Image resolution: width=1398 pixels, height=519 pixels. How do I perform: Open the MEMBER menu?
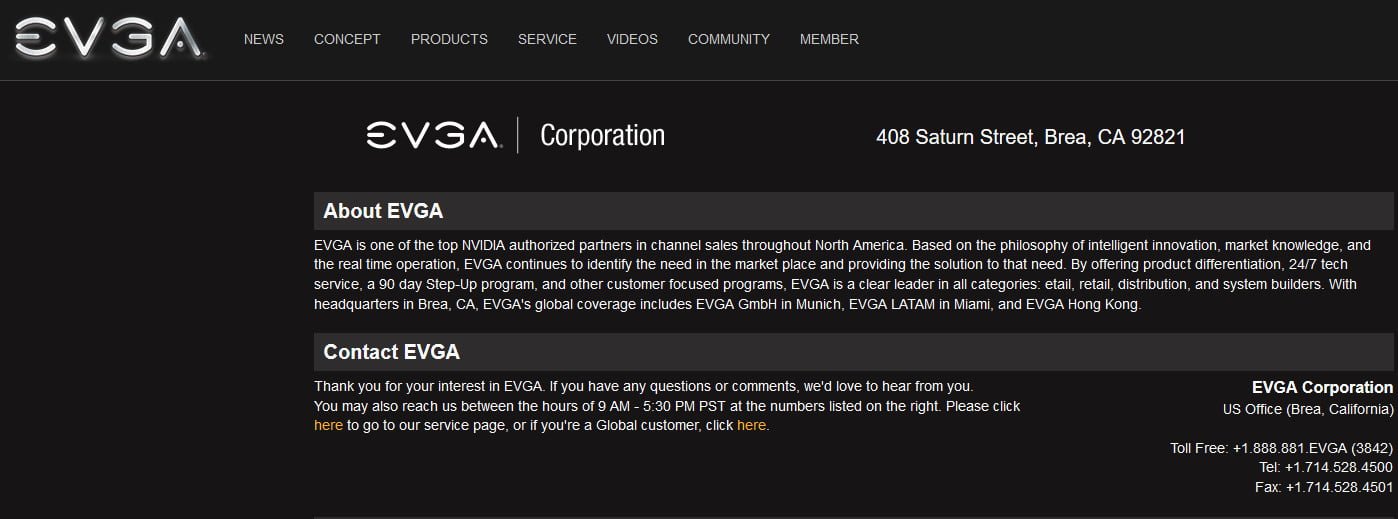[x=829, y=39]
